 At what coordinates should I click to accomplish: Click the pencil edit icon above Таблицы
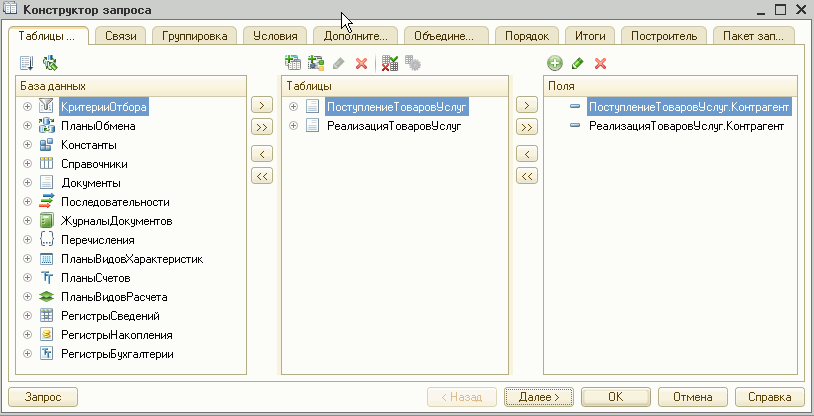(338, 63)
